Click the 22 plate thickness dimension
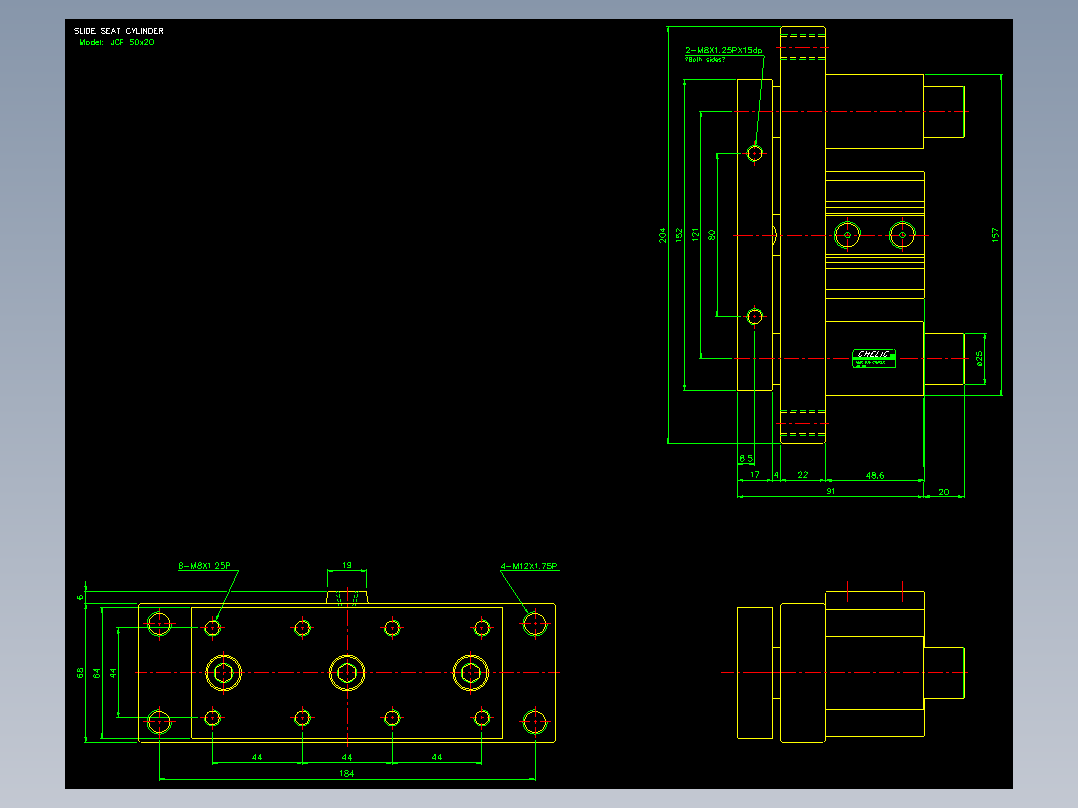Image resolution: width=1078 pixels, height=808 pixels. point(802,475)
